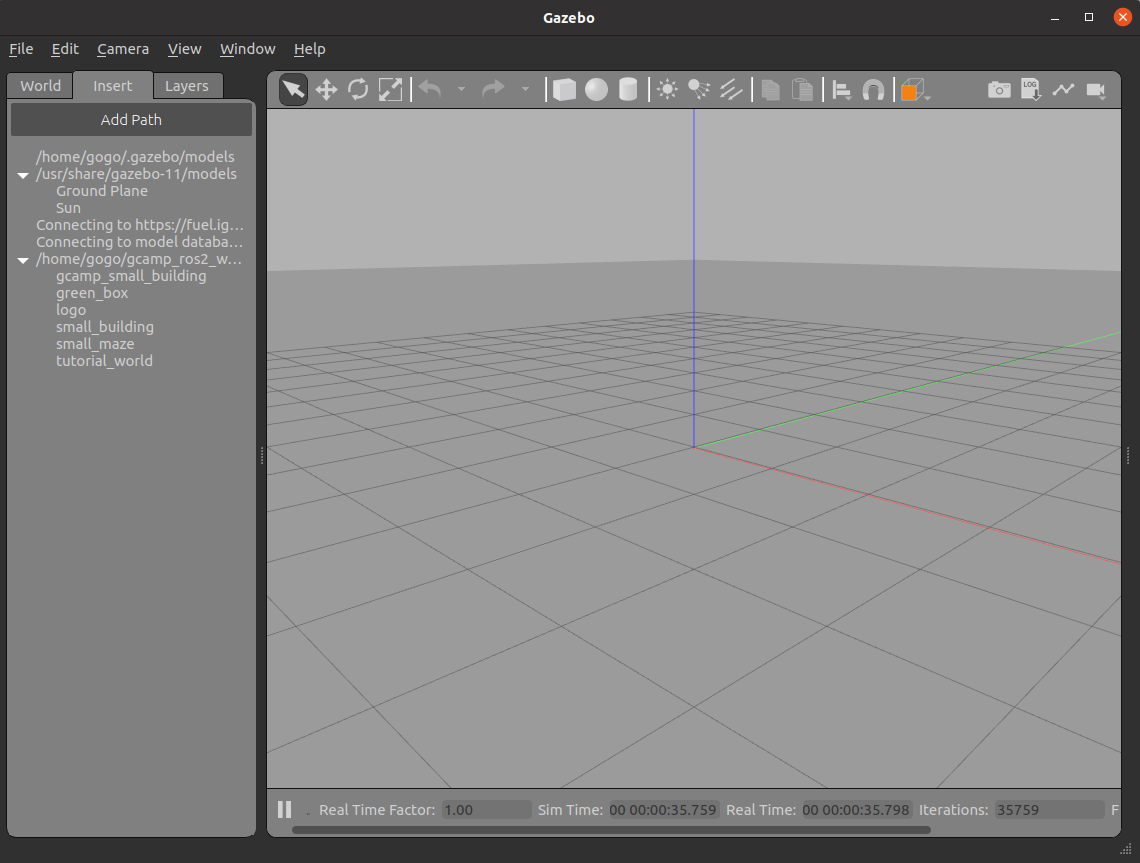
Task: Click the Connecting to fuel.ig entry
Action: 140,225
